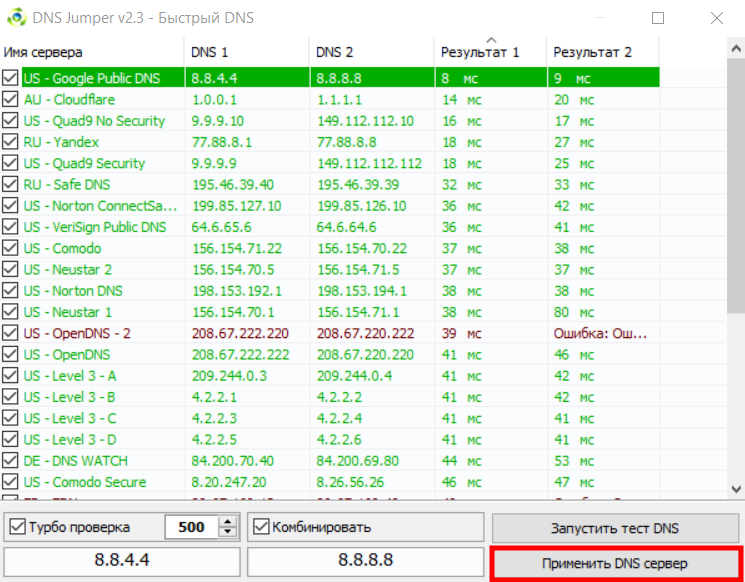The image size is (745, 582).
Task: Click the 149.112.112.112 DNS 2 cell
Action: tap(370, 163)
